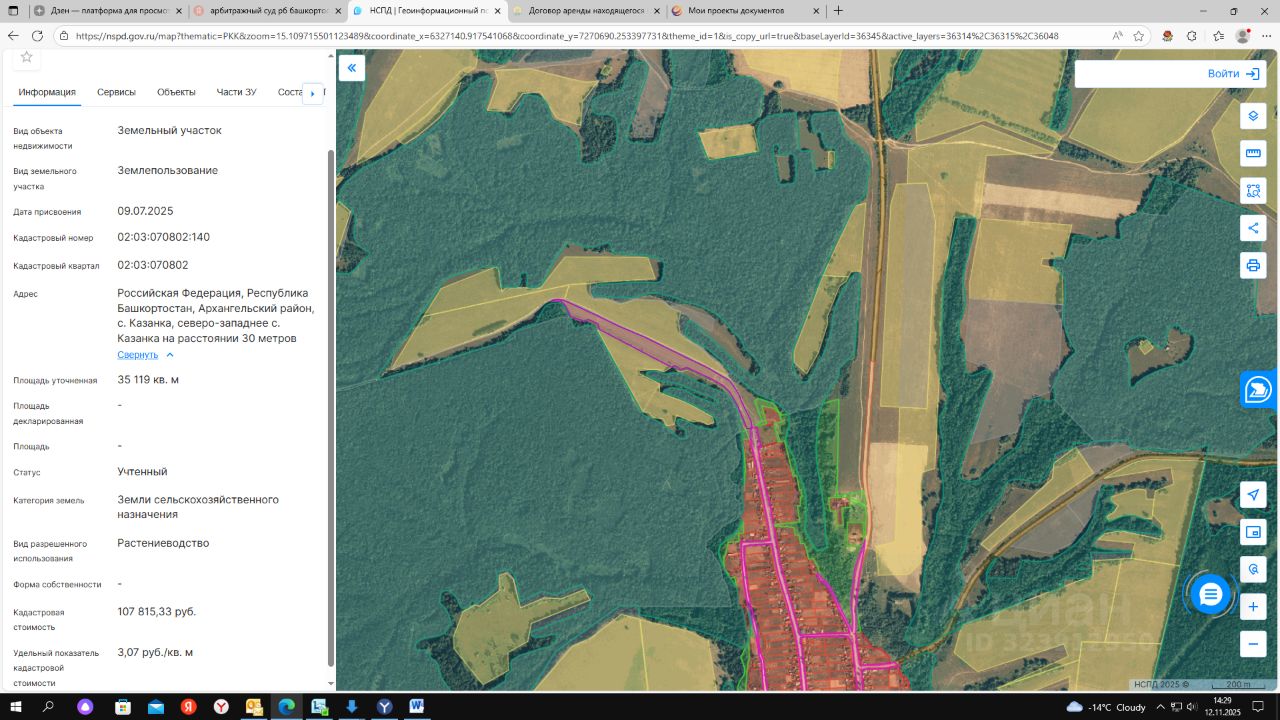Open the map layers panel
The height and width of the screenshot is (720, 1280).
pos(1253,116)
